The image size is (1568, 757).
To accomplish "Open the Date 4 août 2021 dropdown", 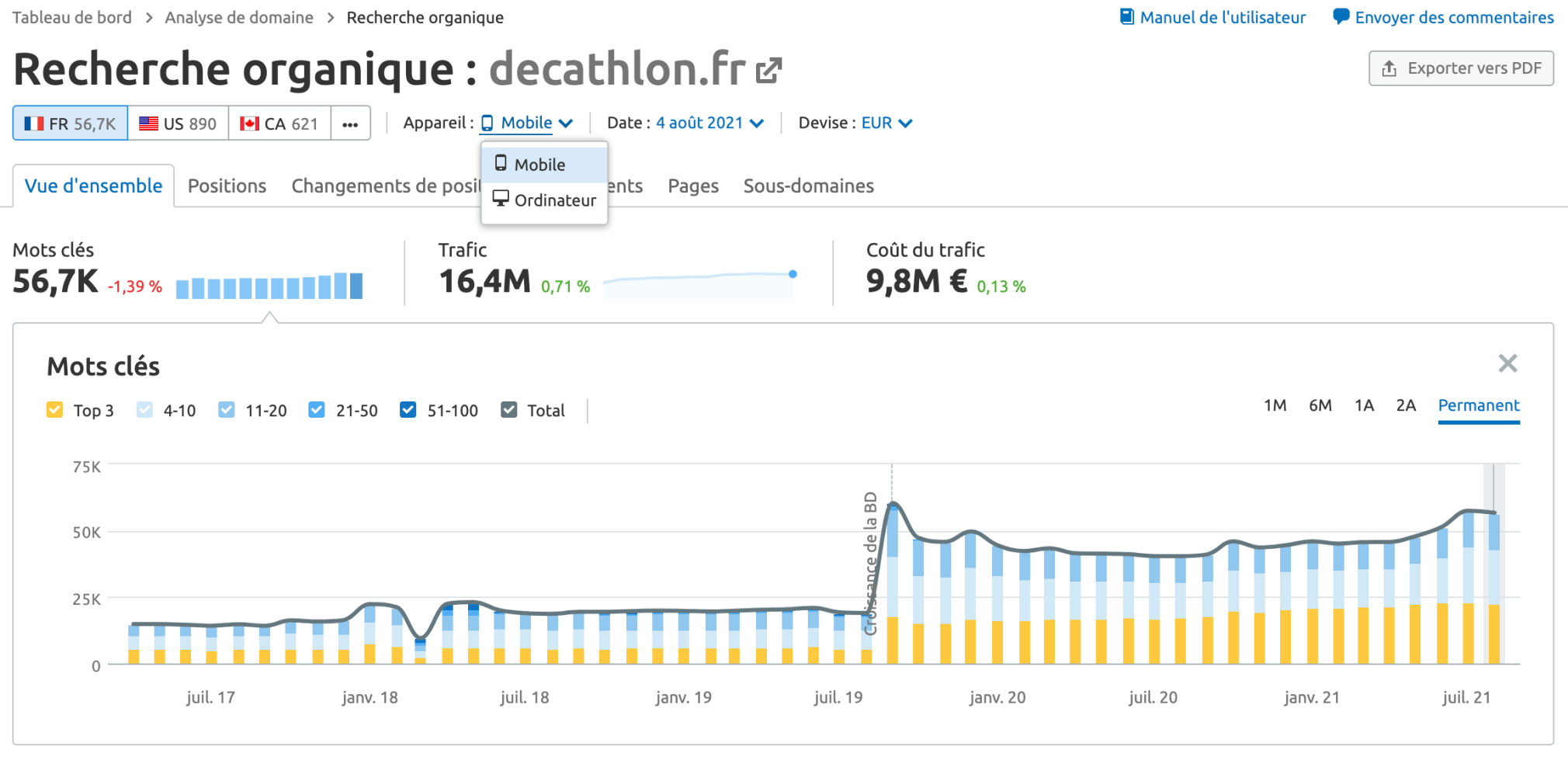I will [708, 123].
